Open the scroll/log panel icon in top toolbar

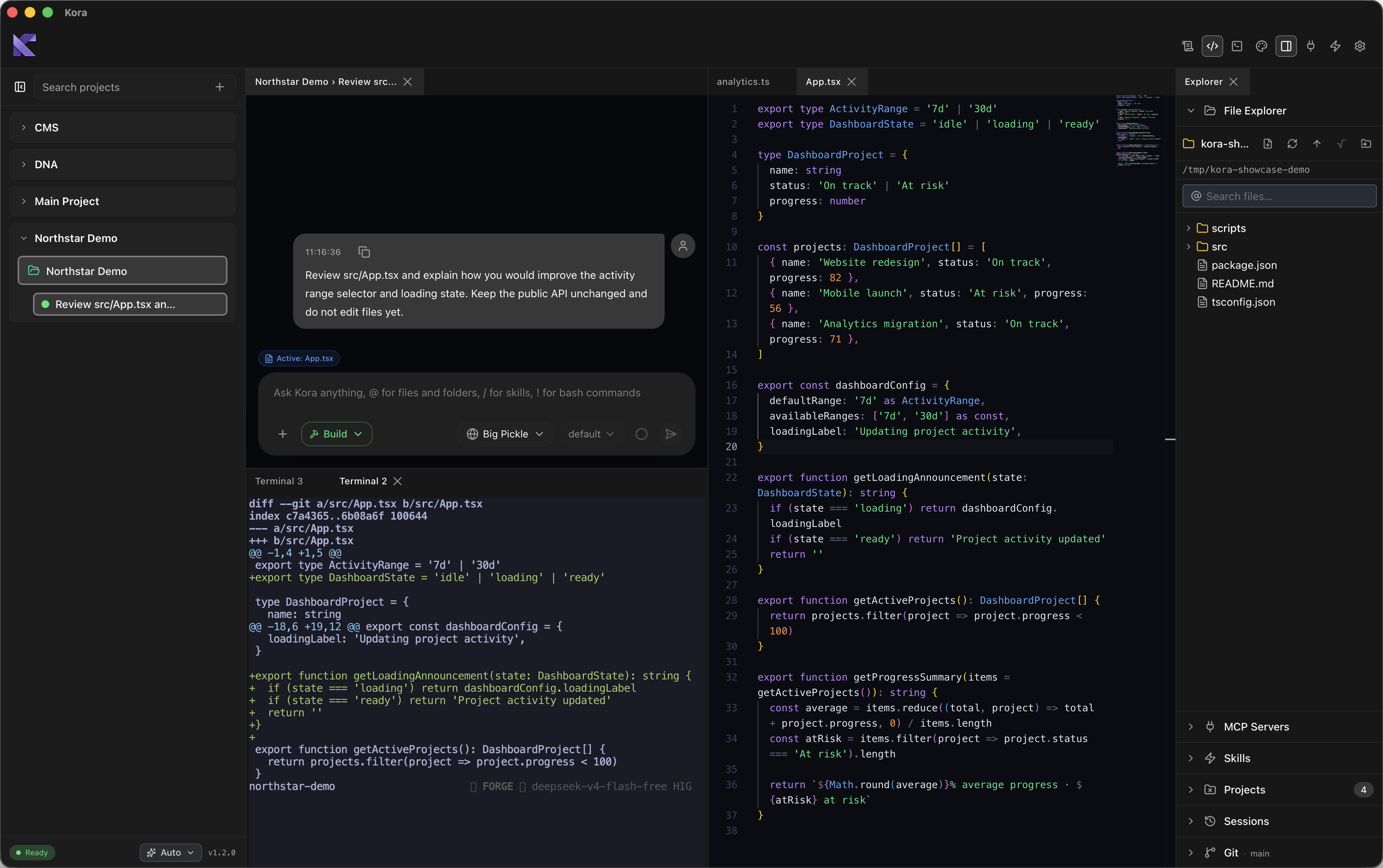click(1188, 46)
